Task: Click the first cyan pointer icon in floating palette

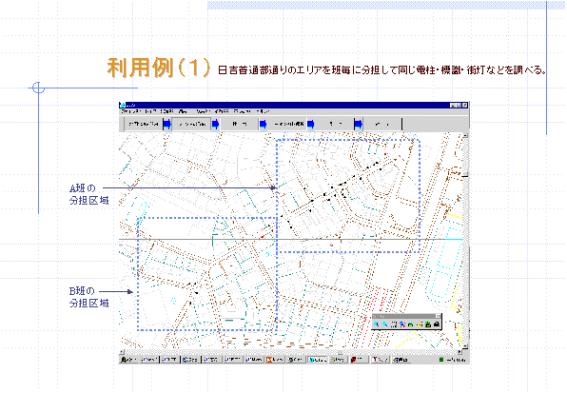Action: coord(376,324)
